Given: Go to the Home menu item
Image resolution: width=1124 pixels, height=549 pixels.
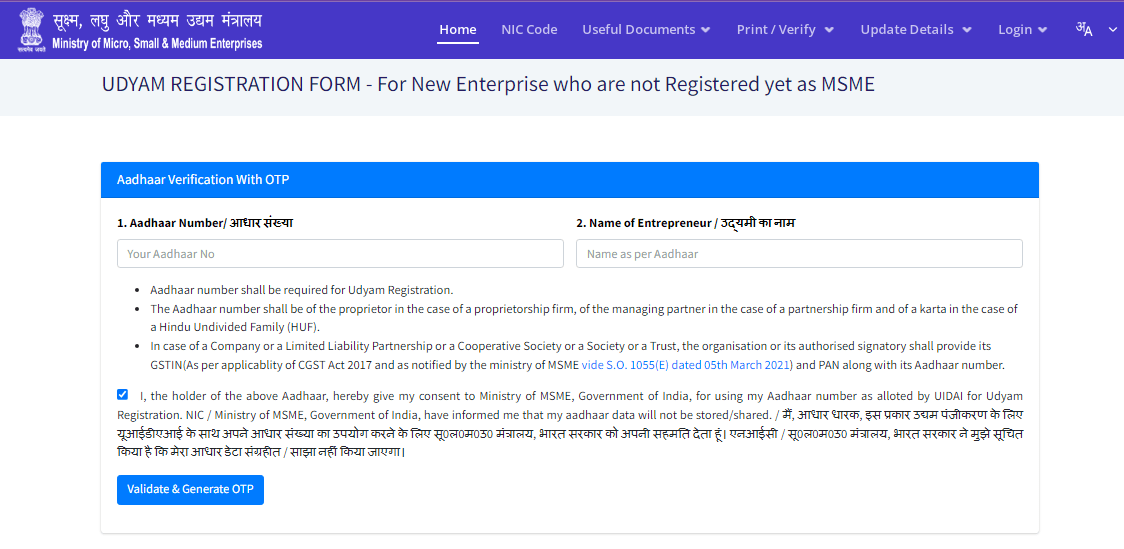Looking at the screenshot, I should pyautogui.click(x=458, y=30).
